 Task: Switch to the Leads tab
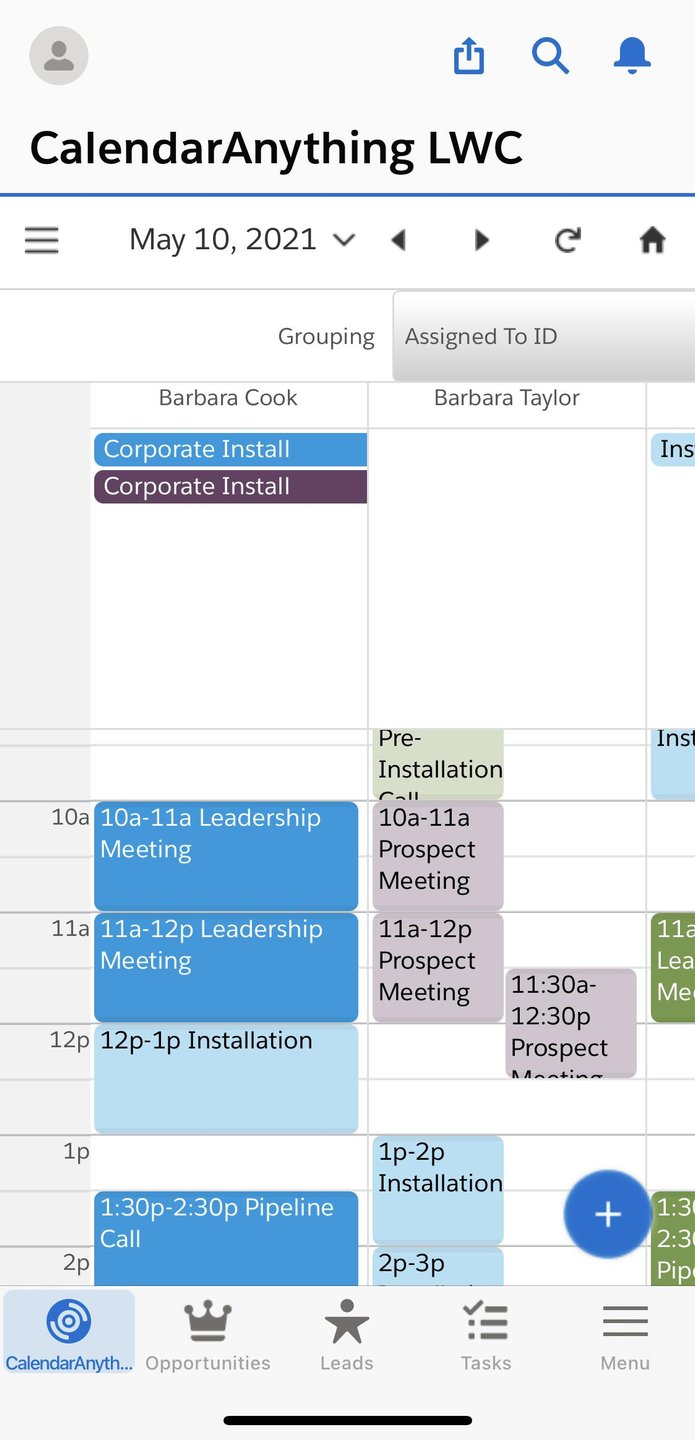tap(347, 1335)
